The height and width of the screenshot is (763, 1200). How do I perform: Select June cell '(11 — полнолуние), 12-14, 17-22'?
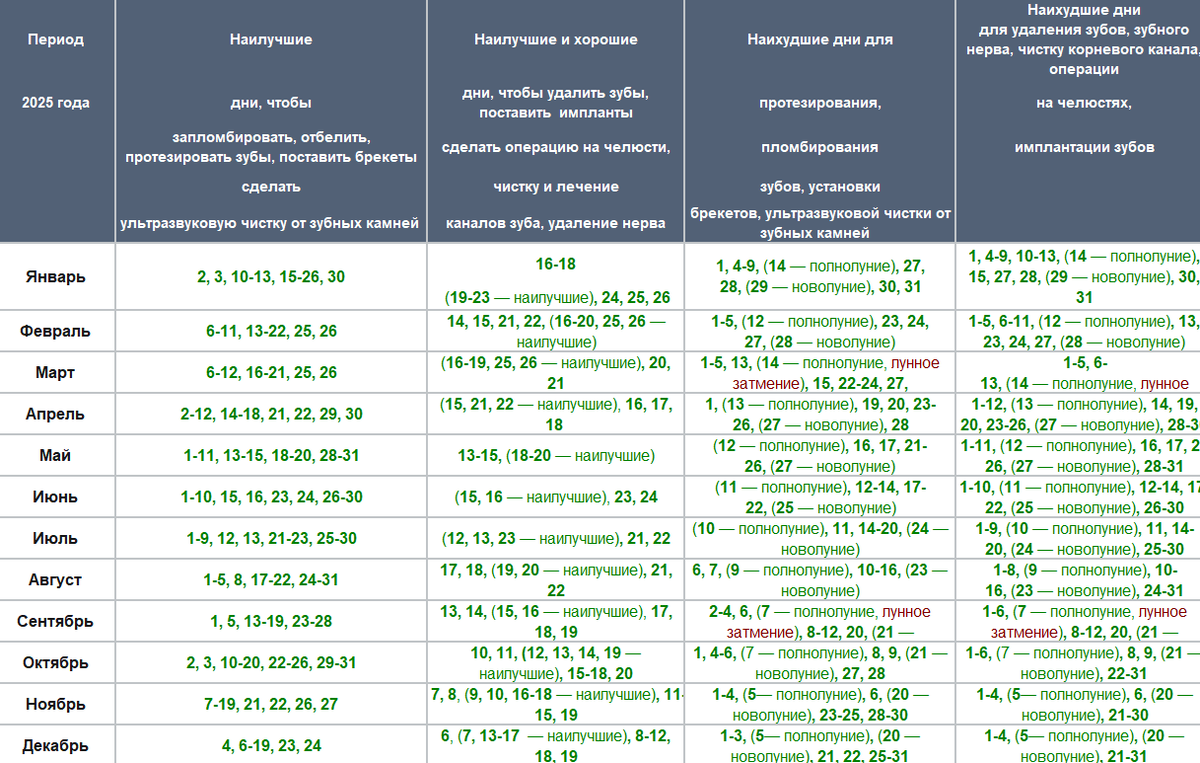819,497
